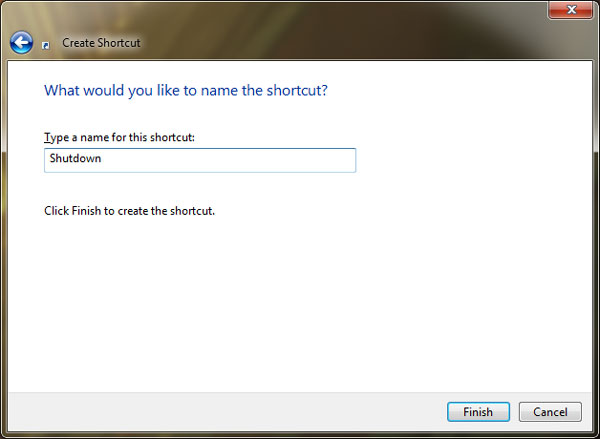600x439 pixels.
Task: Click Finish to create the shortcut
Action: click(x=478, y=412)
